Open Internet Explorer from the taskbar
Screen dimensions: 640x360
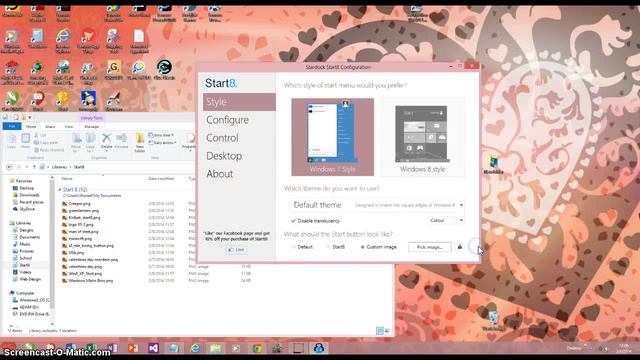pos(196,348)
